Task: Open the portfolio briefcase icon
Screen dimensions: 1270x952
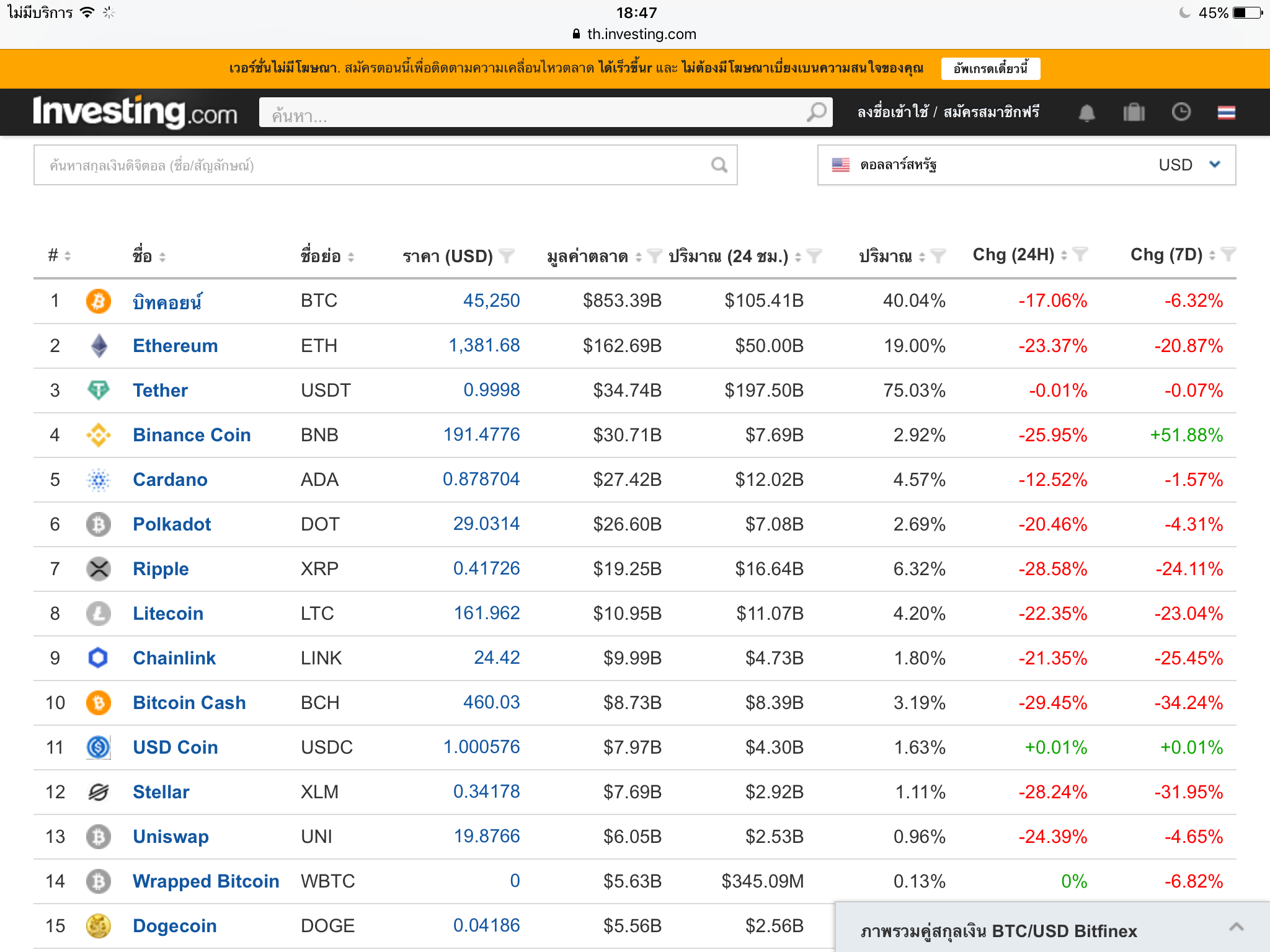Action: coord(1134,112)
